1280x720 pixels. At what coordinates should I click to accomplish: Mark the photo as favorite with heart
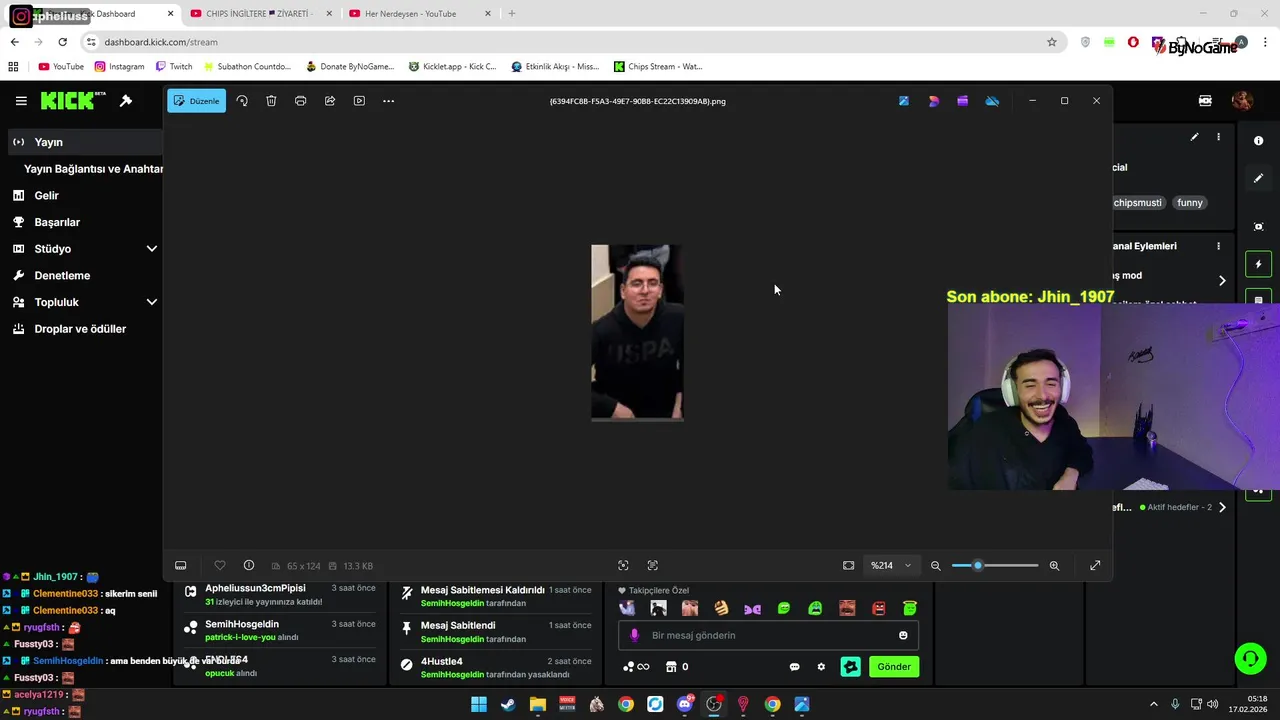coord(220,565)
